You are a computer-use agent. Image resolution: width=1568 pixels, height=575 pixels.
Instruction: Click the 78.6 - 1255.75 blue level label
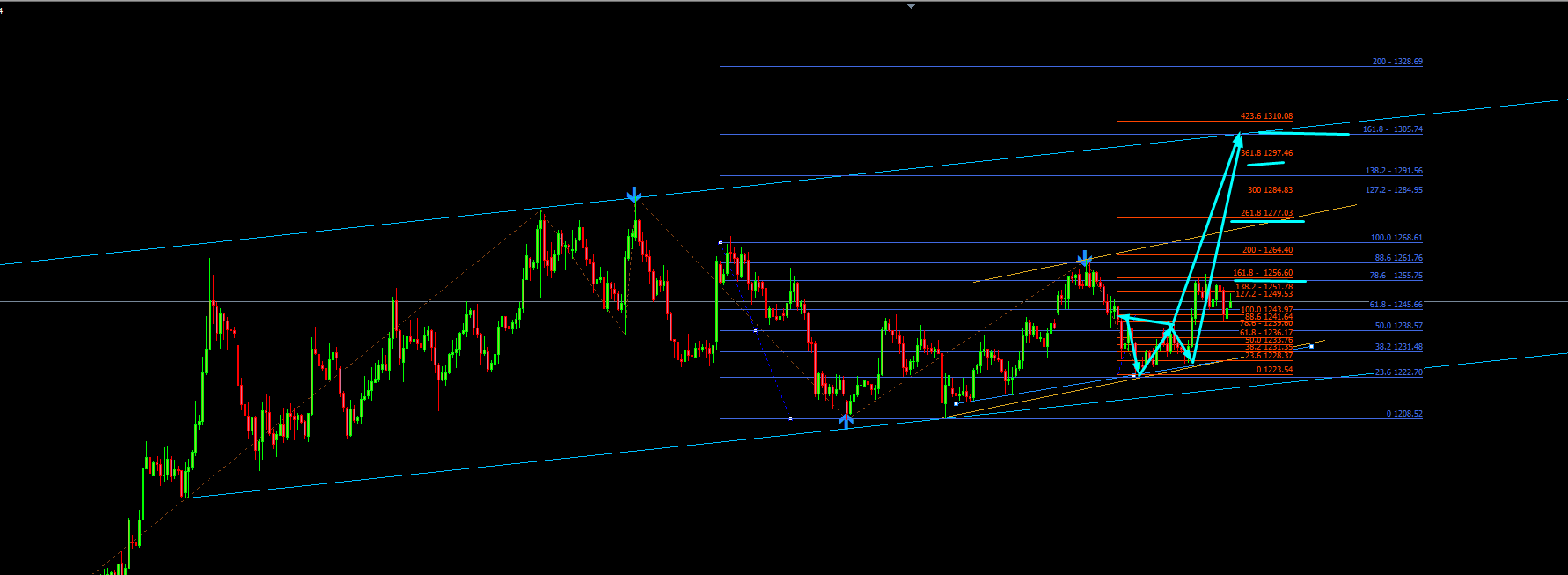pos(1396,276)
